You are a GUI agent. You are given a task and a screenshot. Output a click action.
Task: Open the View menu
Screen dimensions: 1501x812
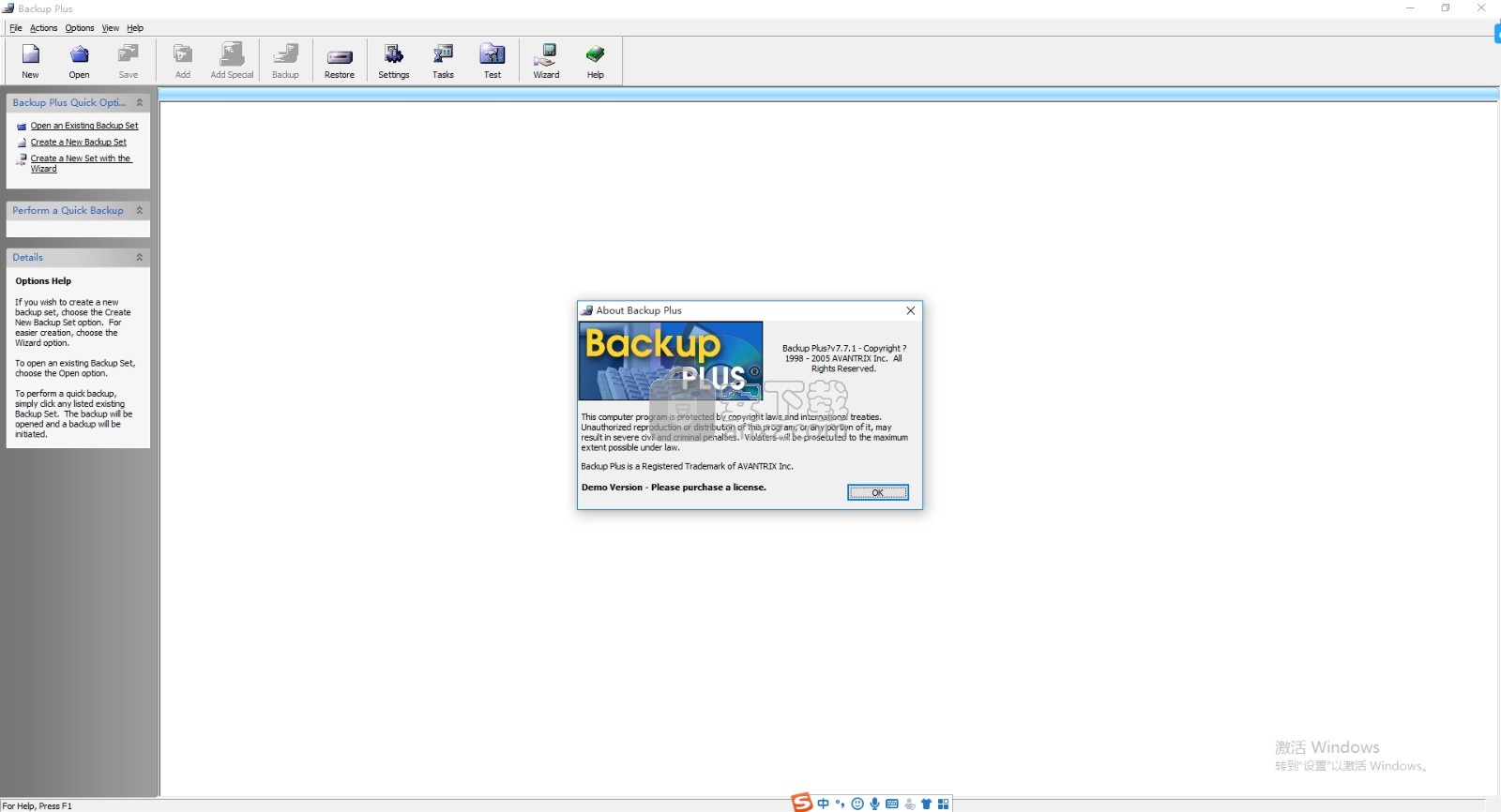[x=111, y=28]
